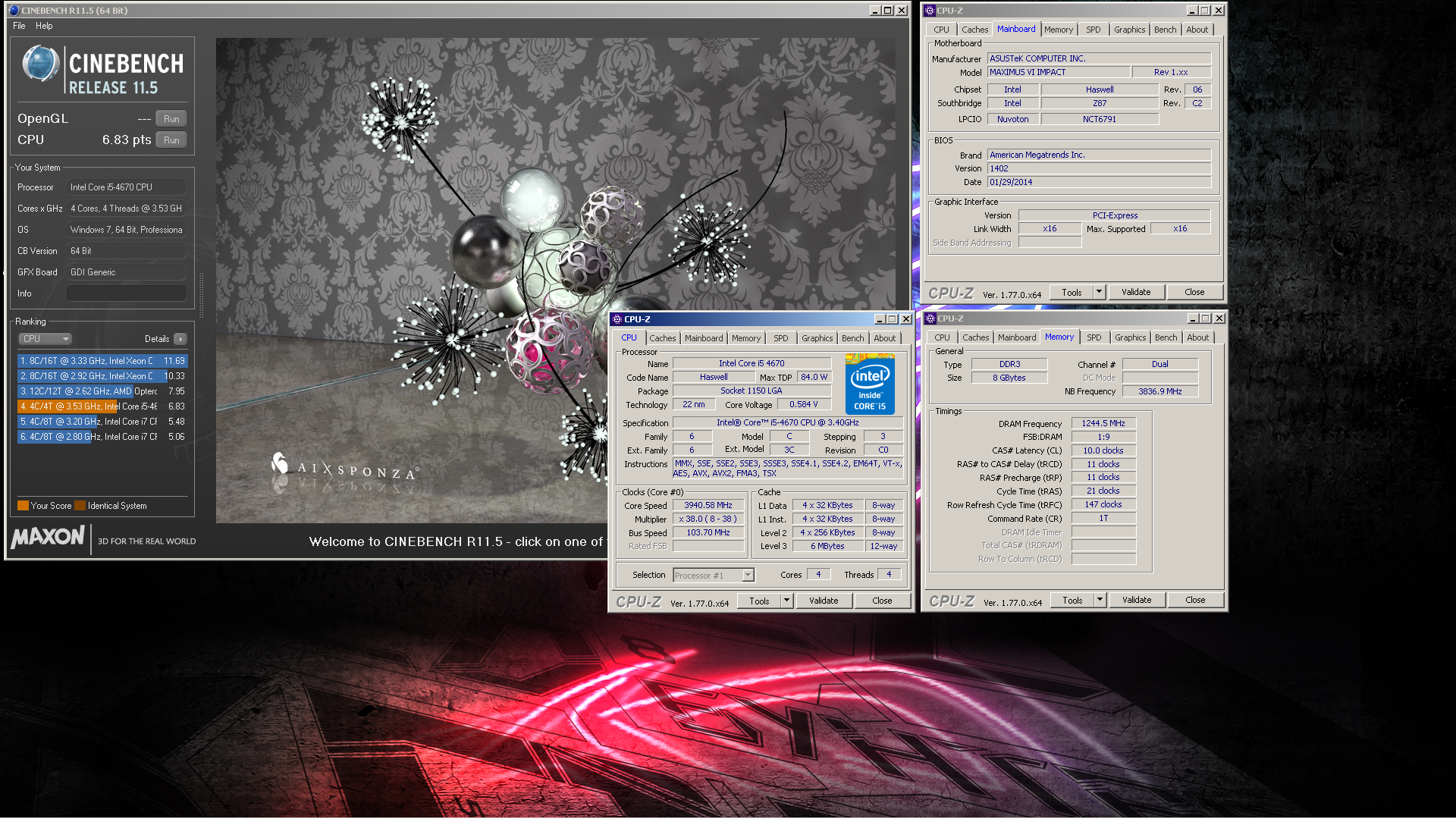Click the Your Score orange legend swatch
The height and width of the screenshot is (819, 1456).
pyautogui.click(x=23, y=506)
